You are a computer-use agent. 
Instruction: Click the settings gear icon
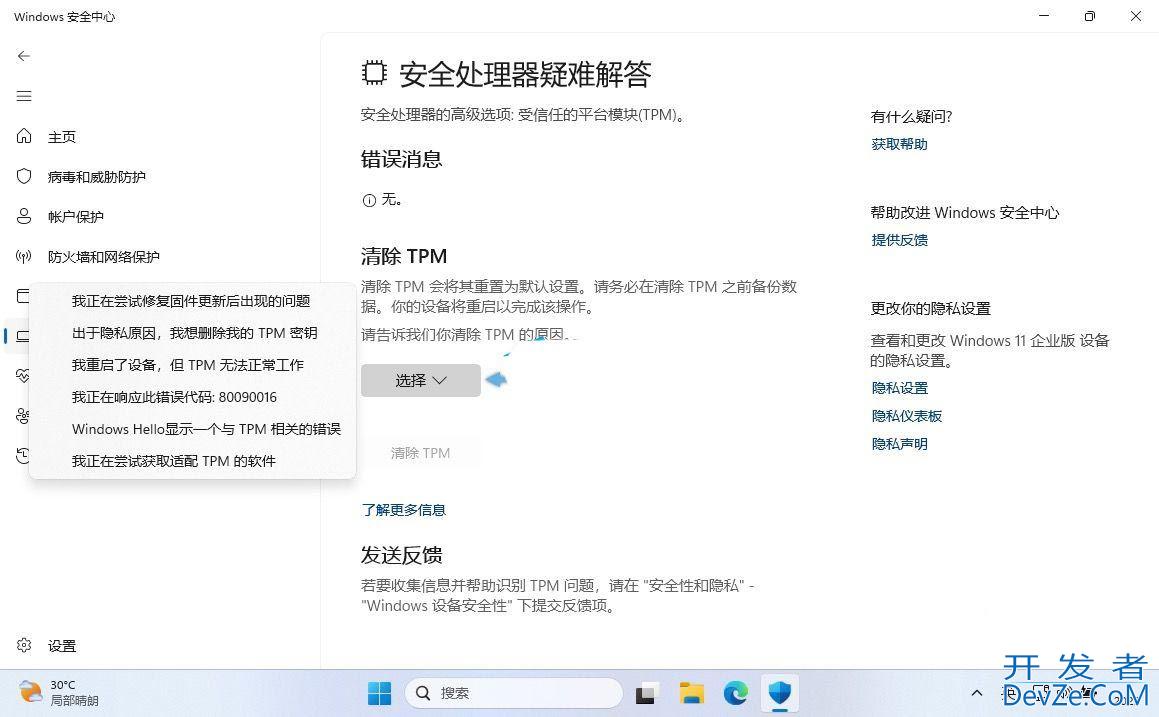click(24, 645)
